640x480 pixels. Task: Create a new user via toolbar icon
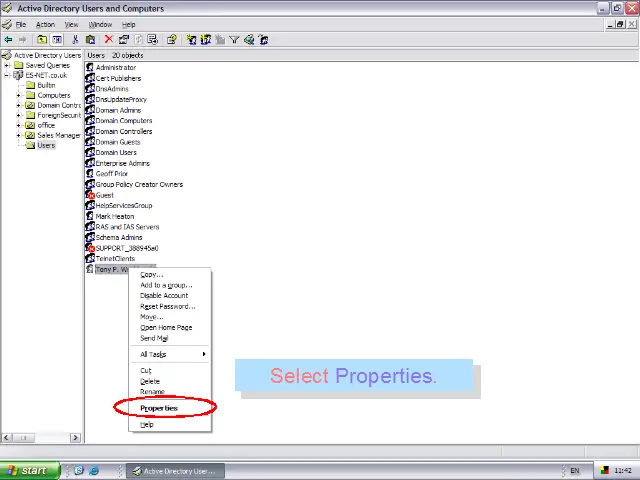click(x=191, y=40)
